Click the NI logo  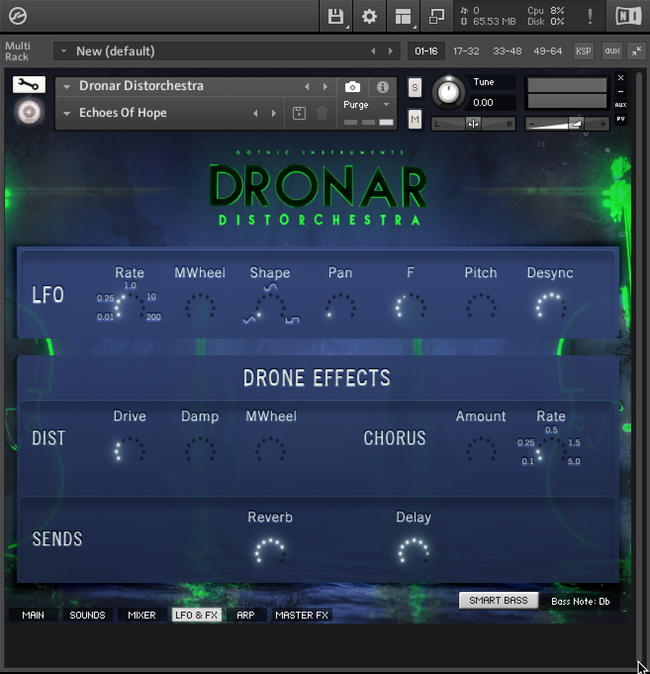point(628,16)
